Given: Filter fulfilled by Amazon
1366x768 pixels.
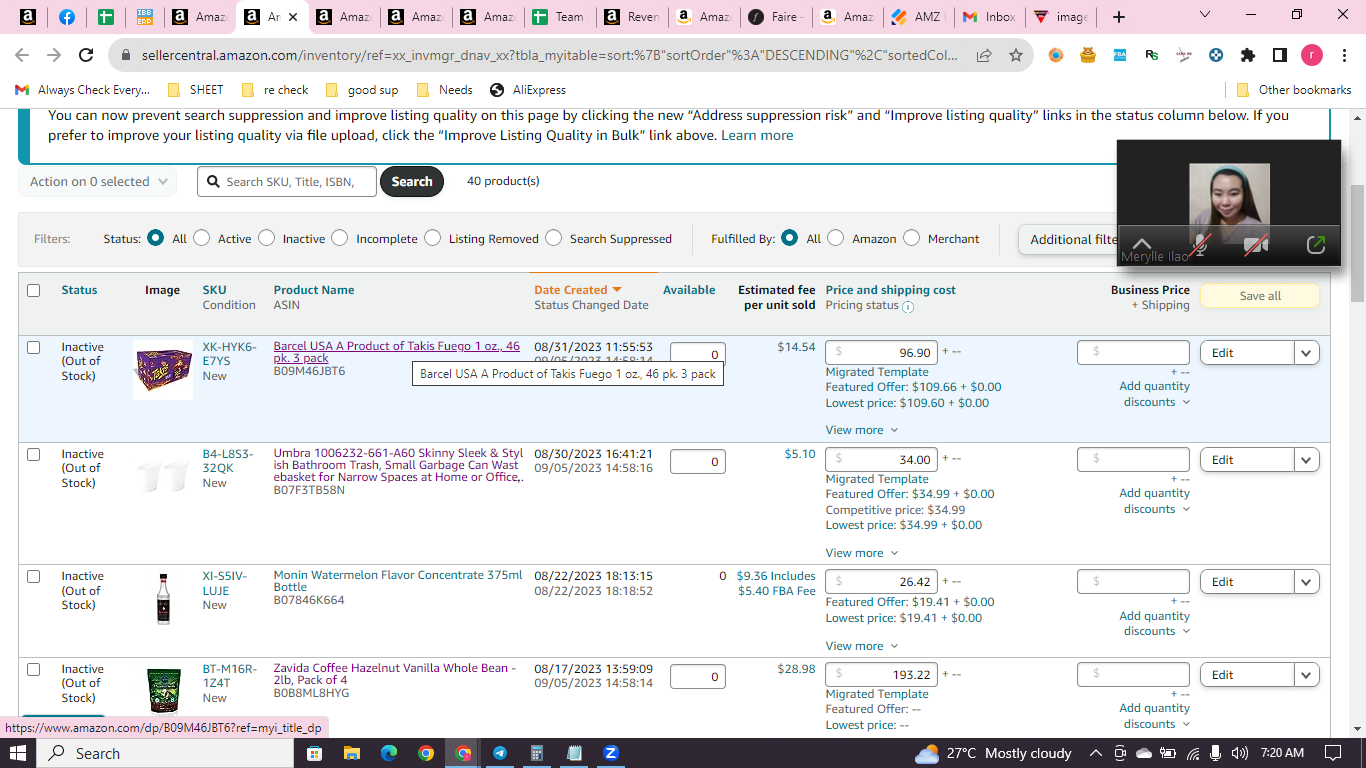Looking at the screenshot, I should (x=836, y=238).
